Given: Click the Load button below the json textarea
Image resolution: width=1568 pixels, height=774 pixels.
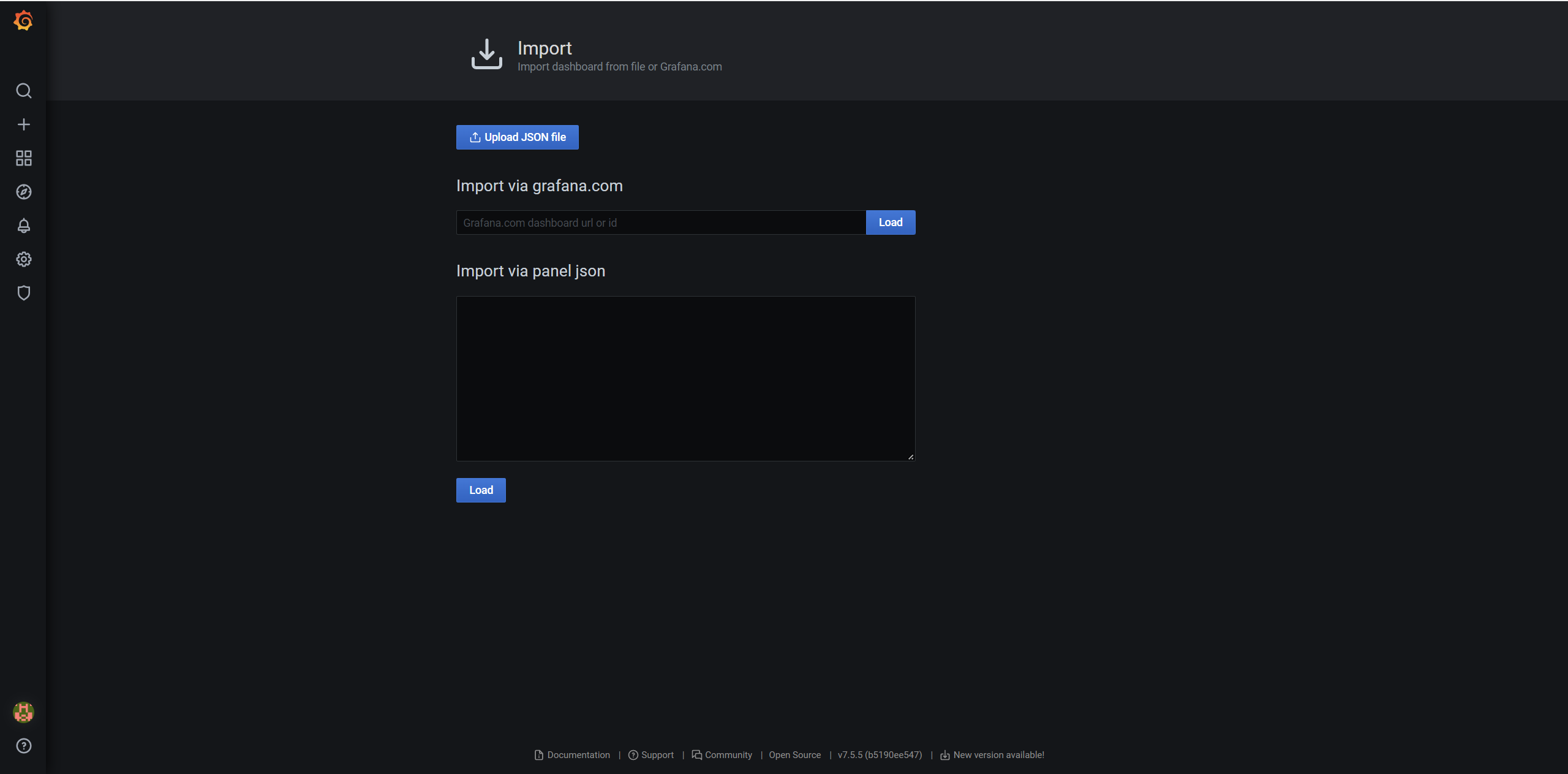Looking at the screenshot, I should [481, 490].
